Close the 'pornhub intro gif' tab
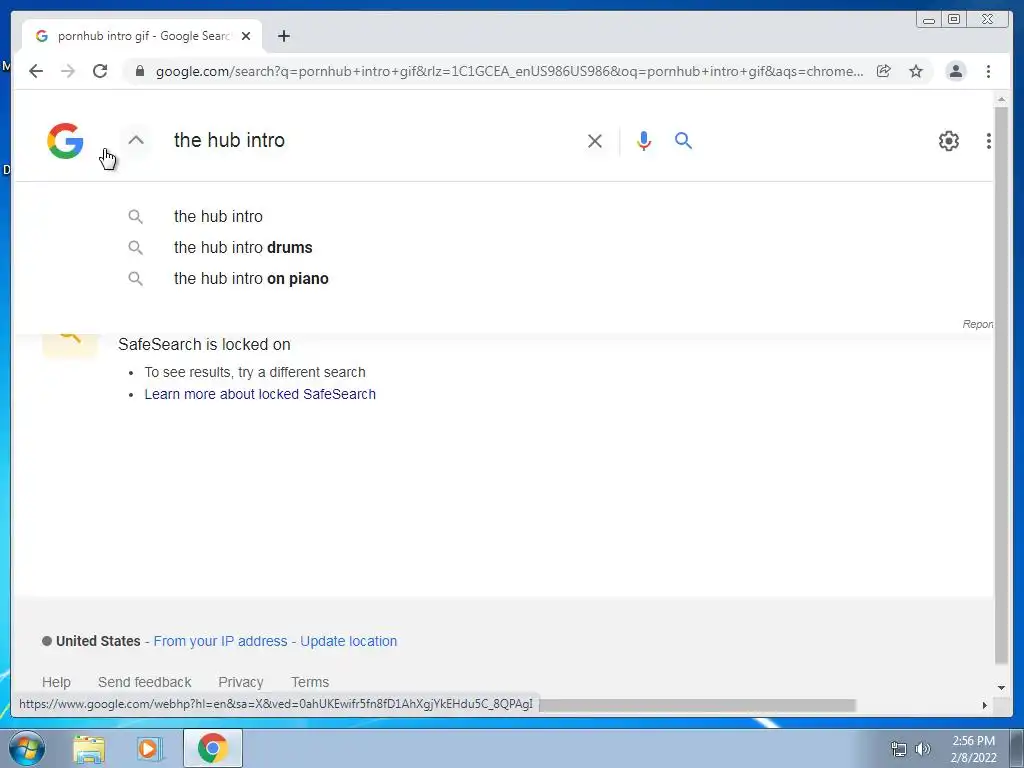 [246, 36]
